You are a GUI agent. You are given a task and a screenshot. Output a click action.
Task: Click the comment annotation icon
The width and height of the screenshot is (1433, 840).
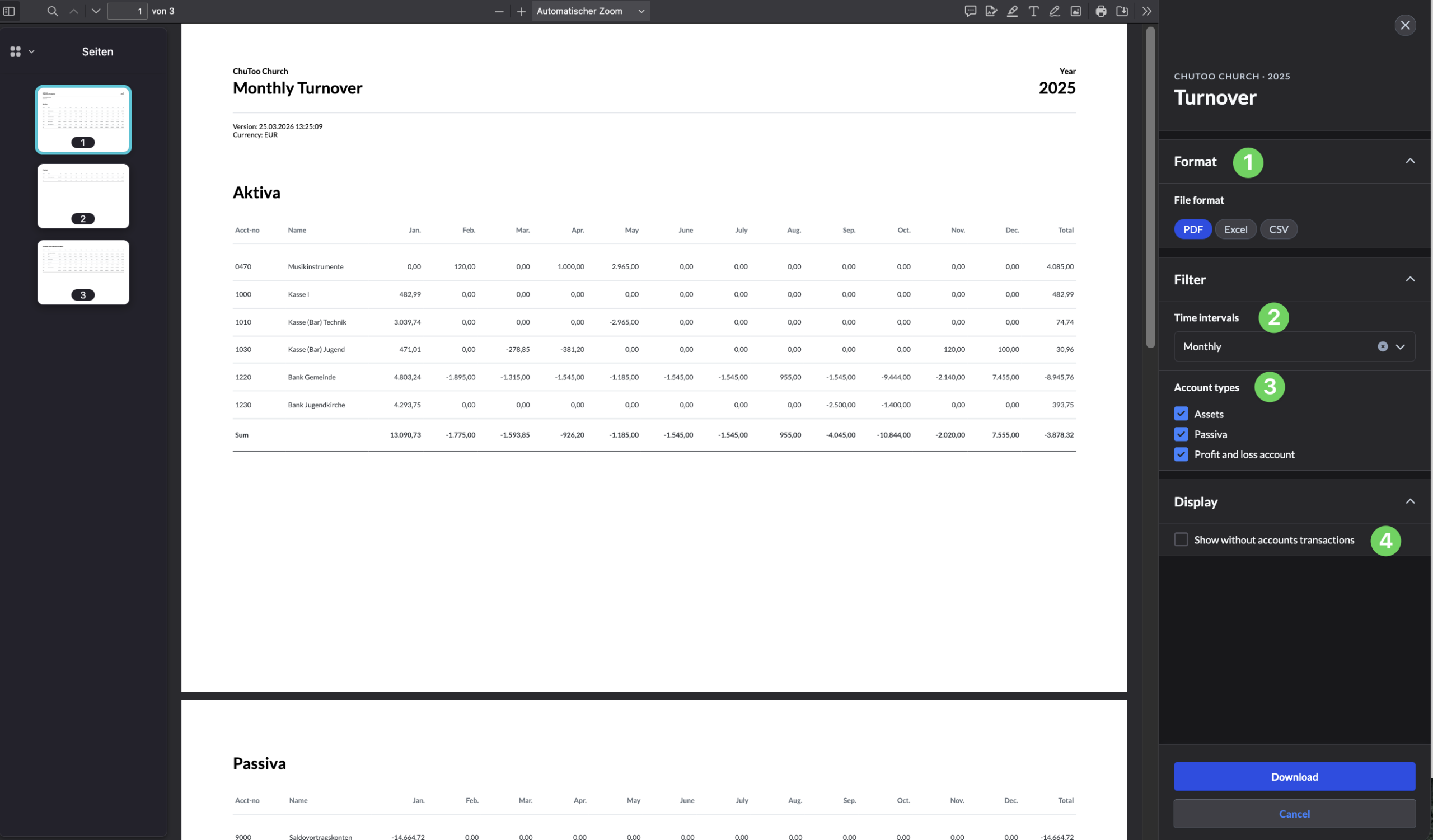[x=970, y=11]
